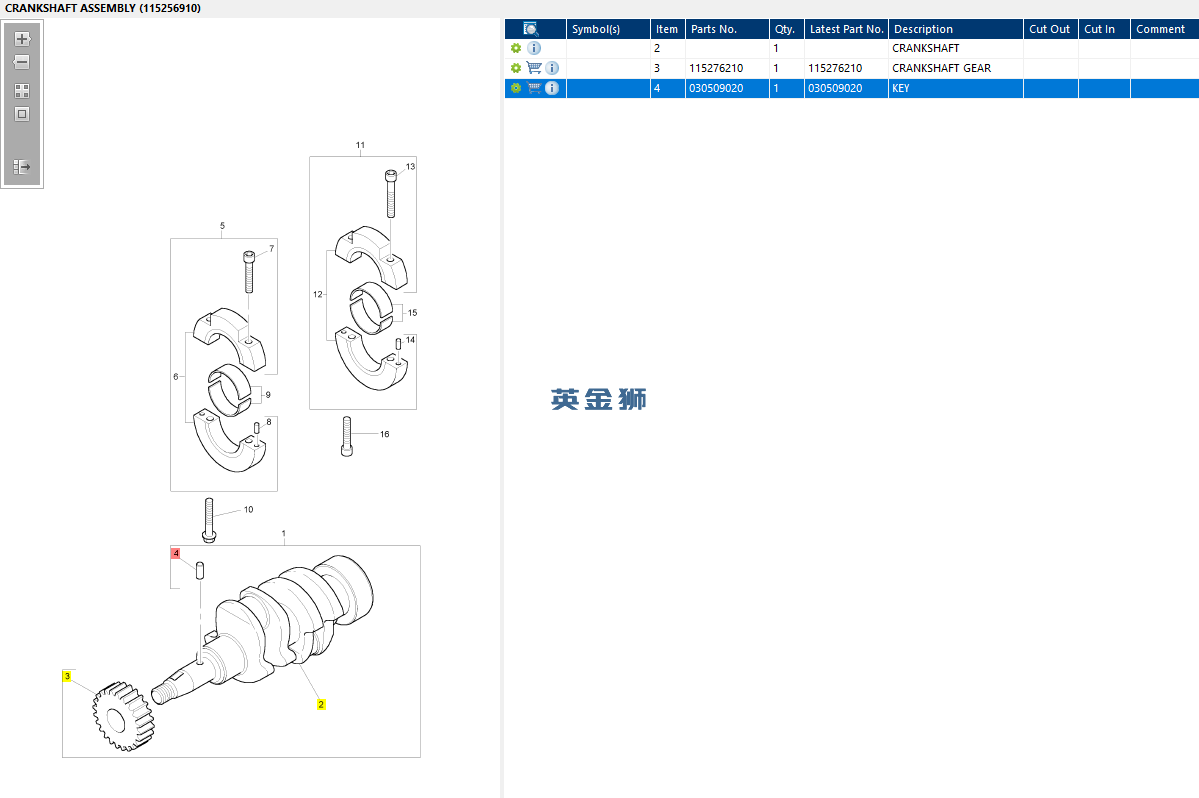
Task: Click yellow callout 3 near gear
Action: click(67, 676)
